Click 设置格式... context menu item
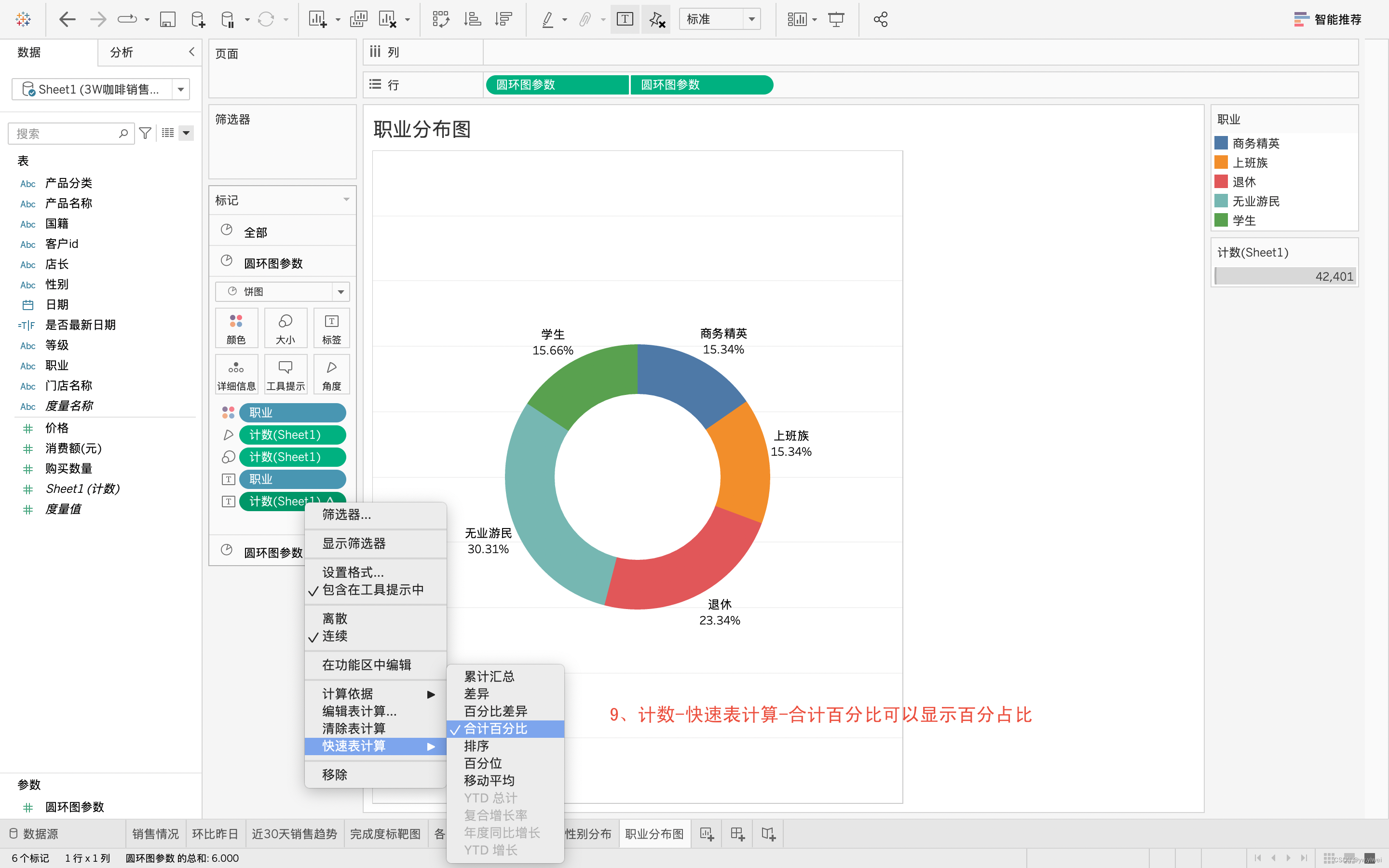 click(x=375, y=572)
